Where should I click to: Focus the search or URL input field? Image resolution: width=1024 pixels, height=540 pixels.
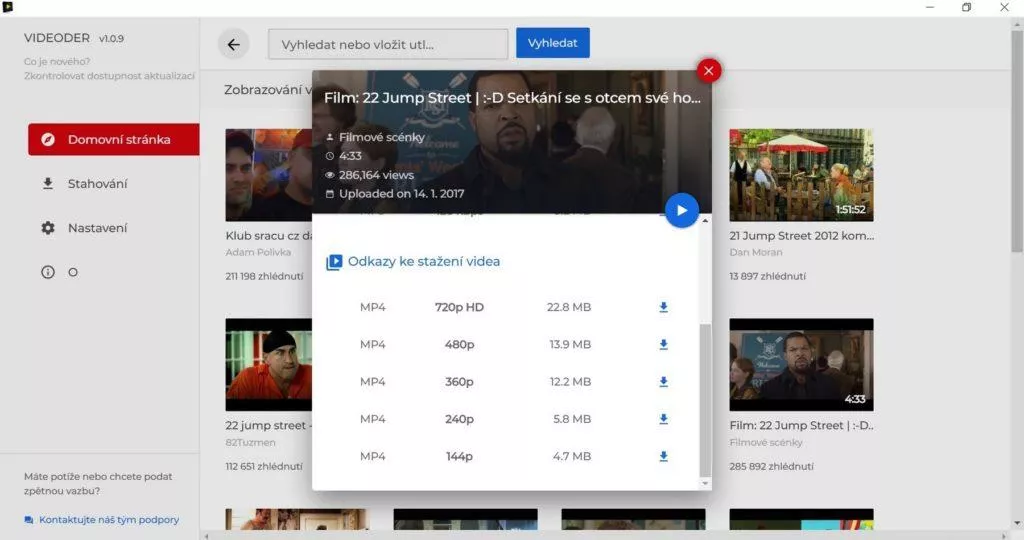[388, 44]
